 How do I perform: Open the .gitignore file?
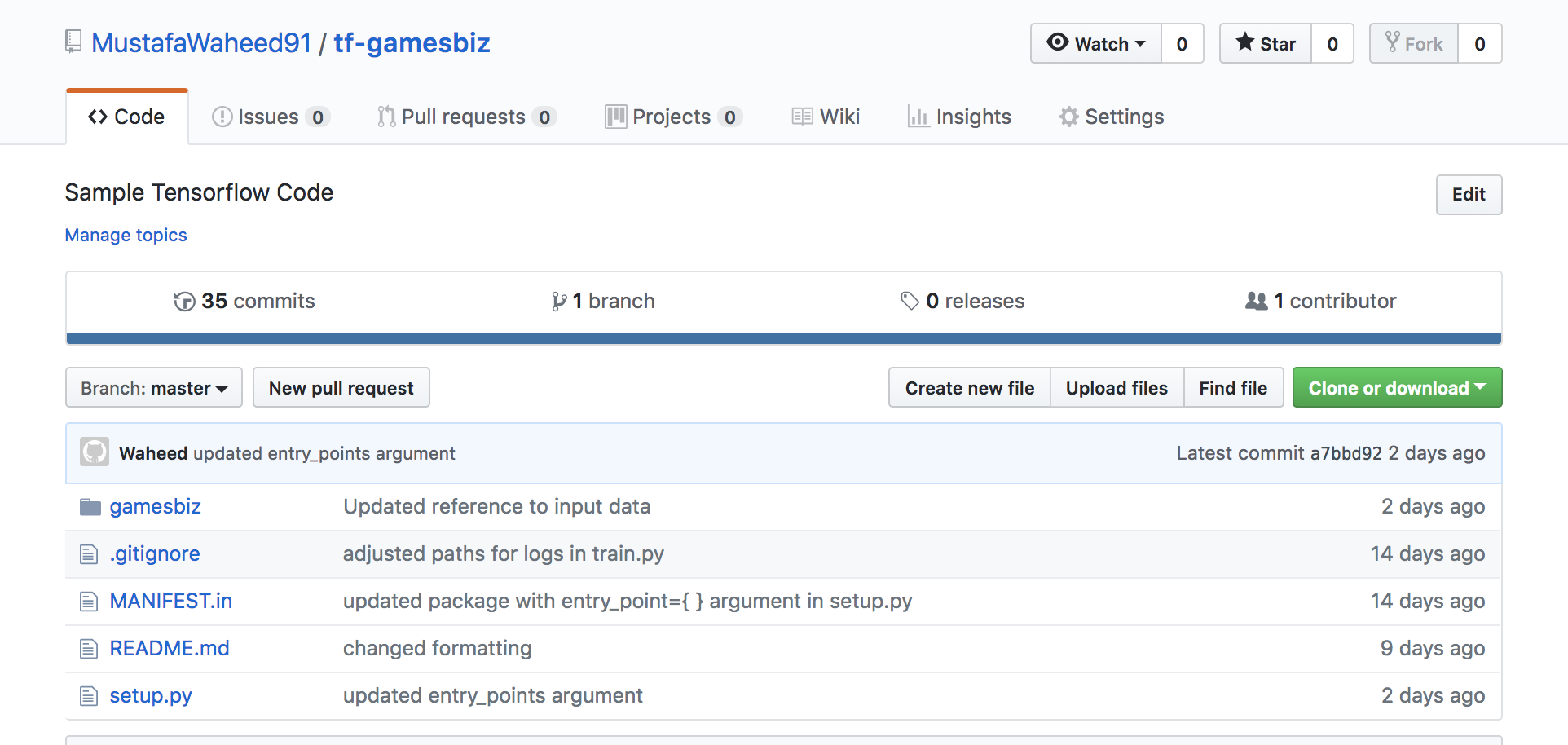(x=155, y=553)
